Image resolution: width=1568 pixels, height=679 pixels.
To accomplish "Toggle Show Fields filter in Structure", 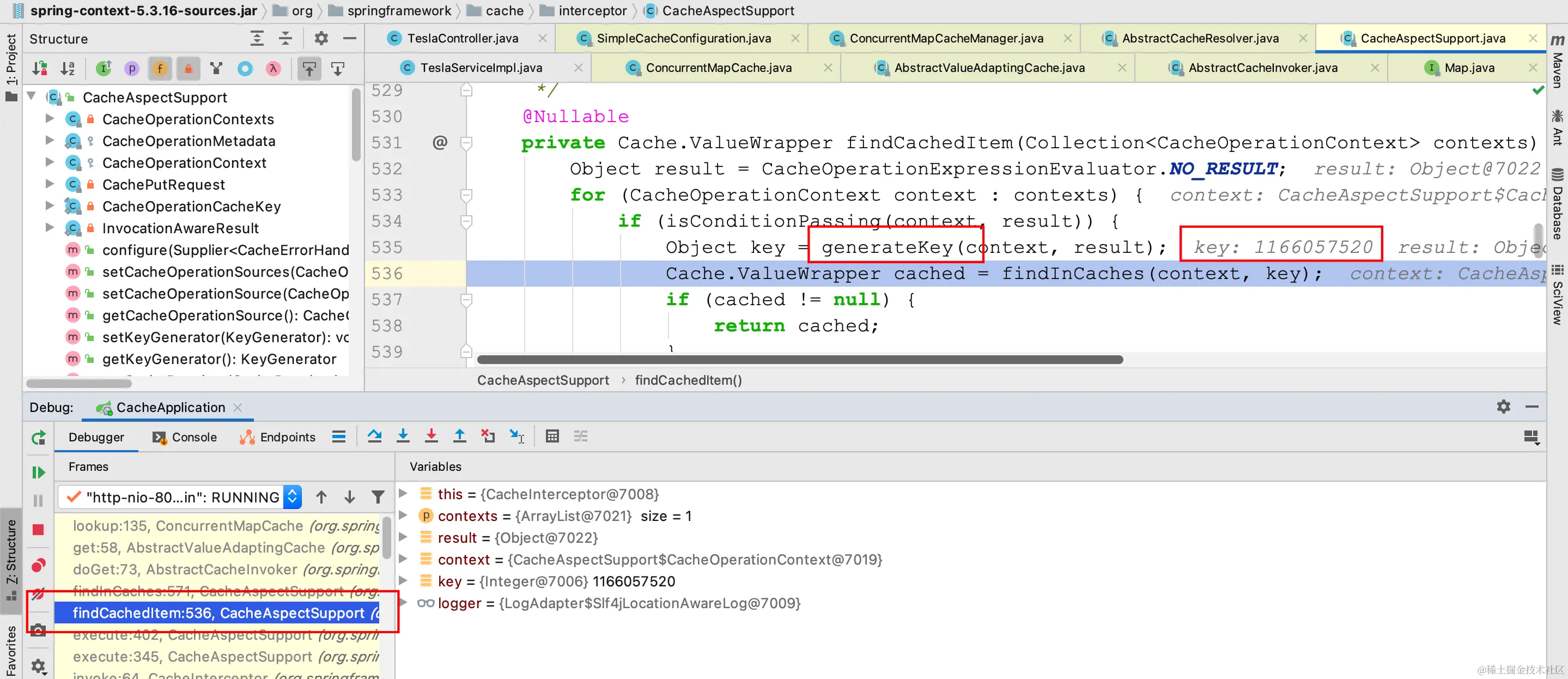I will click(x=160, y=69).
